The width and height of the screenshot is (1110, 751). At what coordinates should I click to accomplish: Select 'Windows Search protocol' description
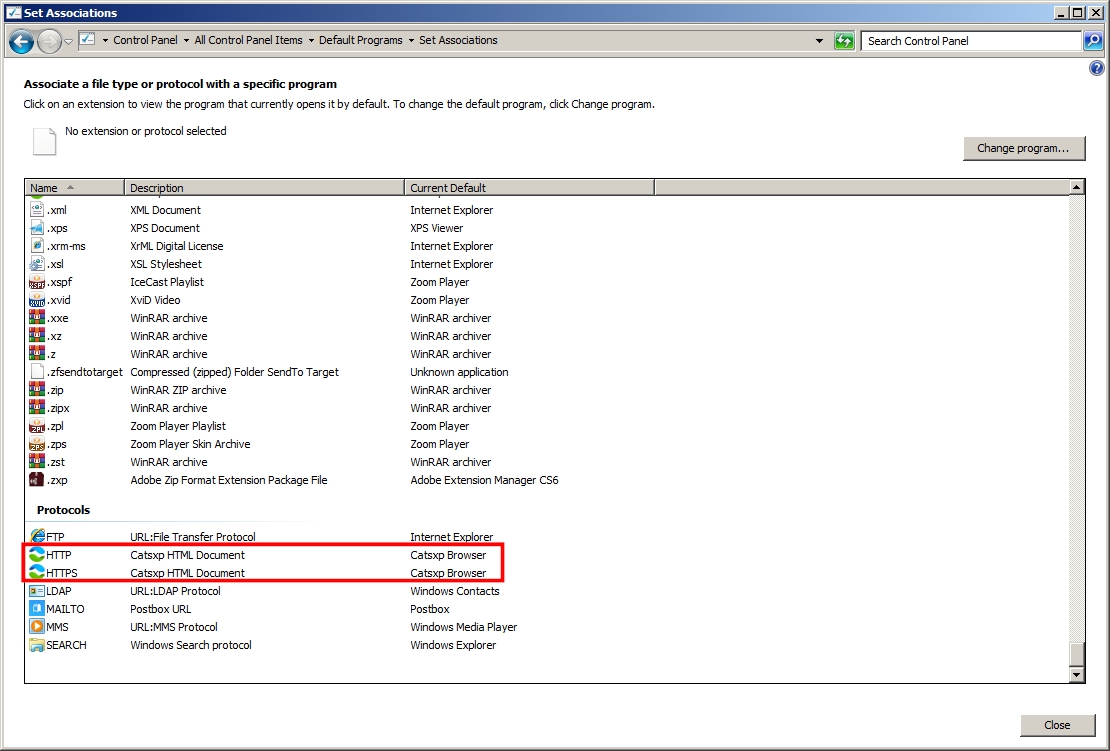tap(190, 645)
